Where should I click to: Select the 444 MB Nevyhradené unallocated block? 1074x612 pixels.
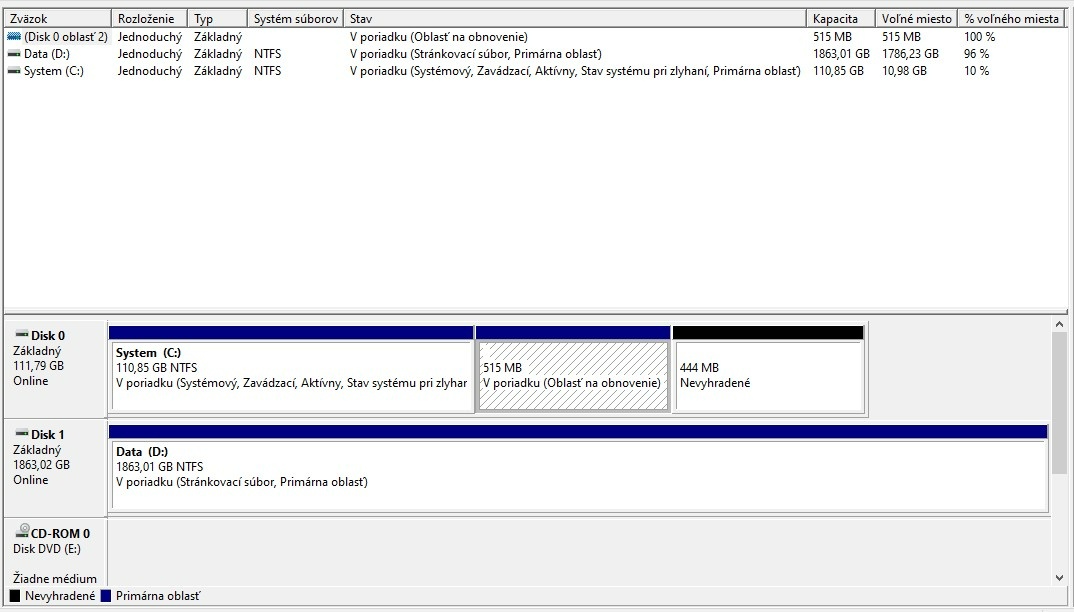[x=769, y=370]
